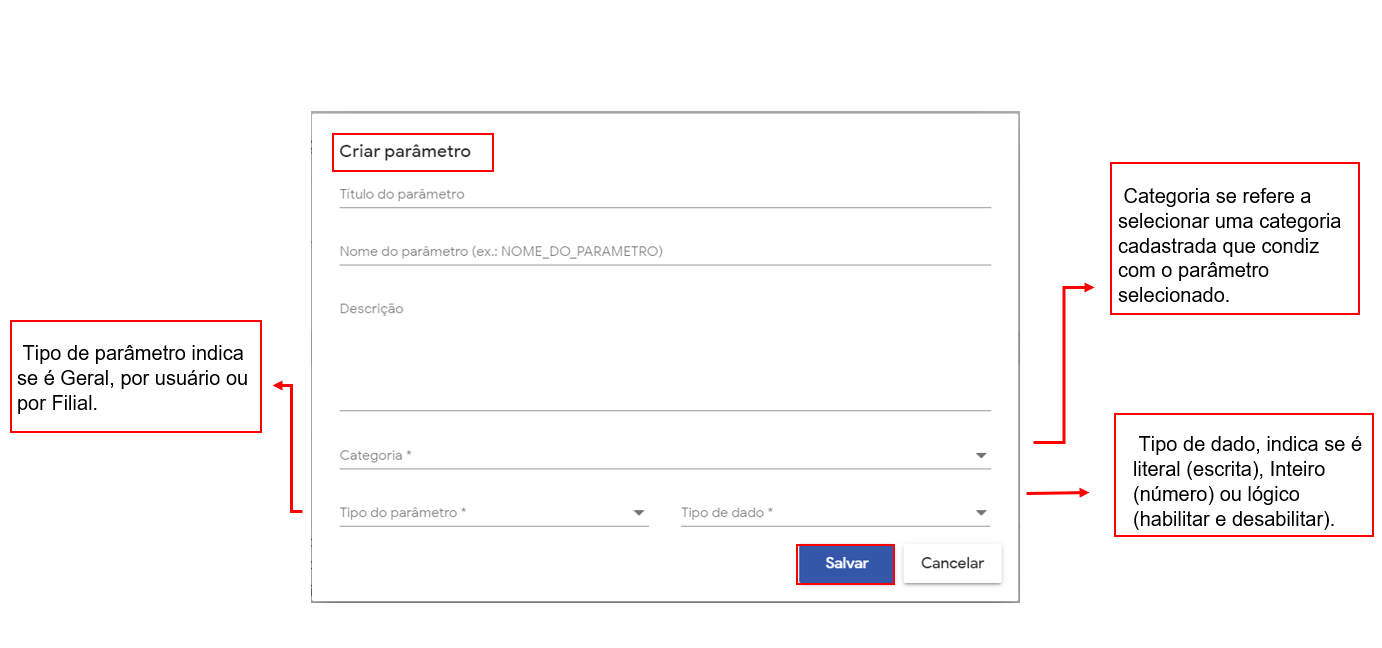Click the Nome do parâmetro input field
Image resolution: width=1382 pixels, height=648 pixels.
coord(665,252)
